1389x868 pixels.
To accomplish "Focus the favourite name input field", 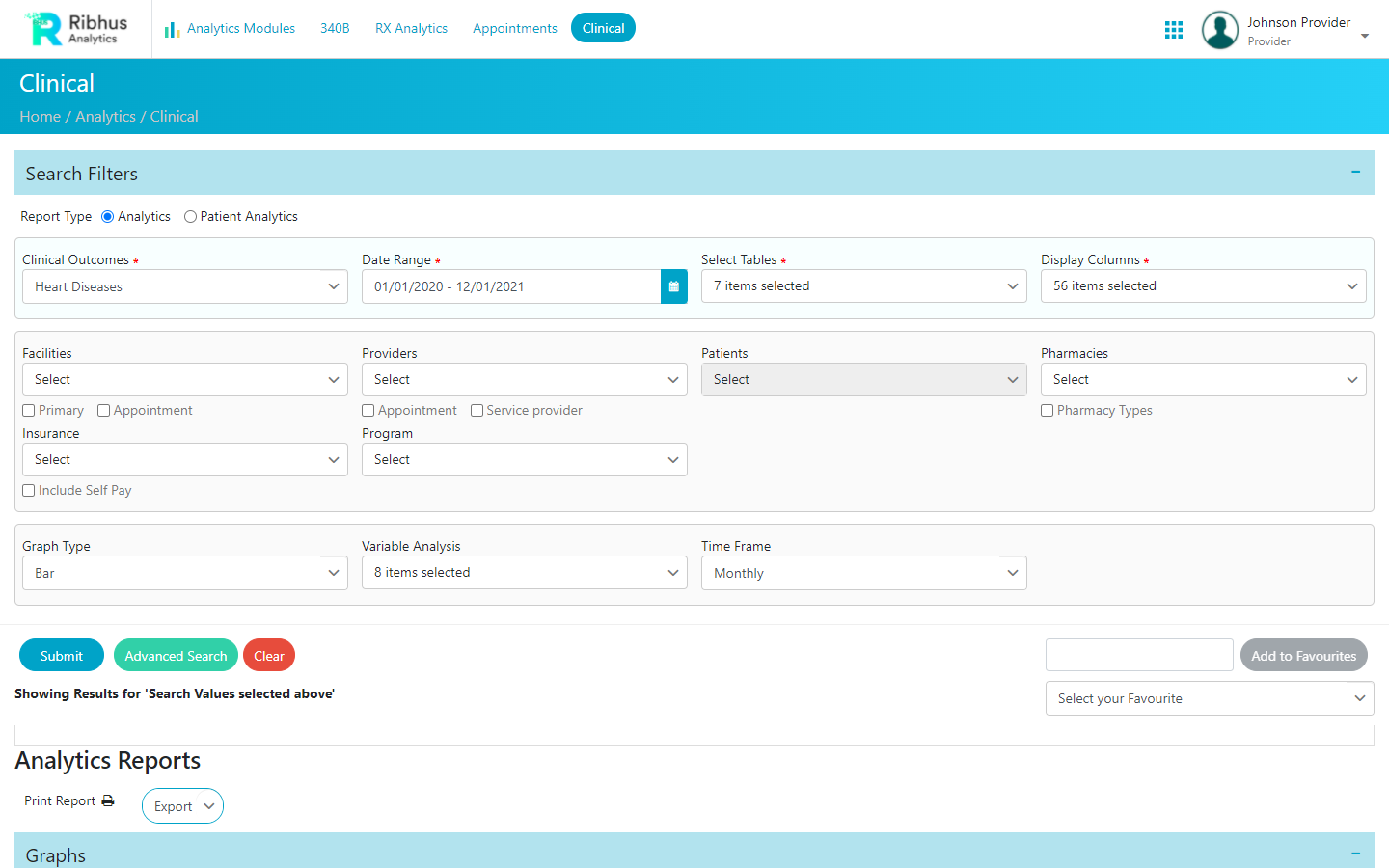I will [1138, 655].
